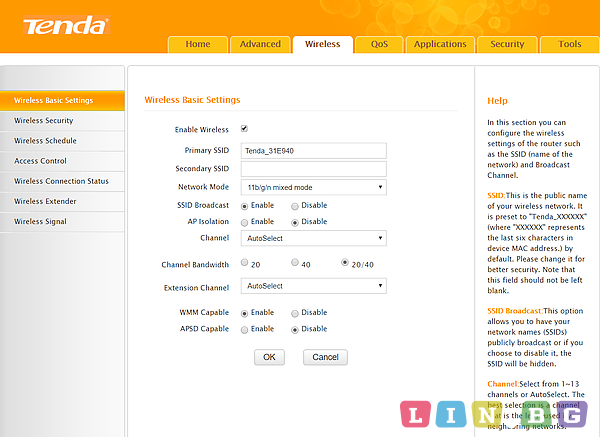Image resolution: width=600 pixels, height=437 pixels.
Task: Open the Security tab
Action: [507, 44]
